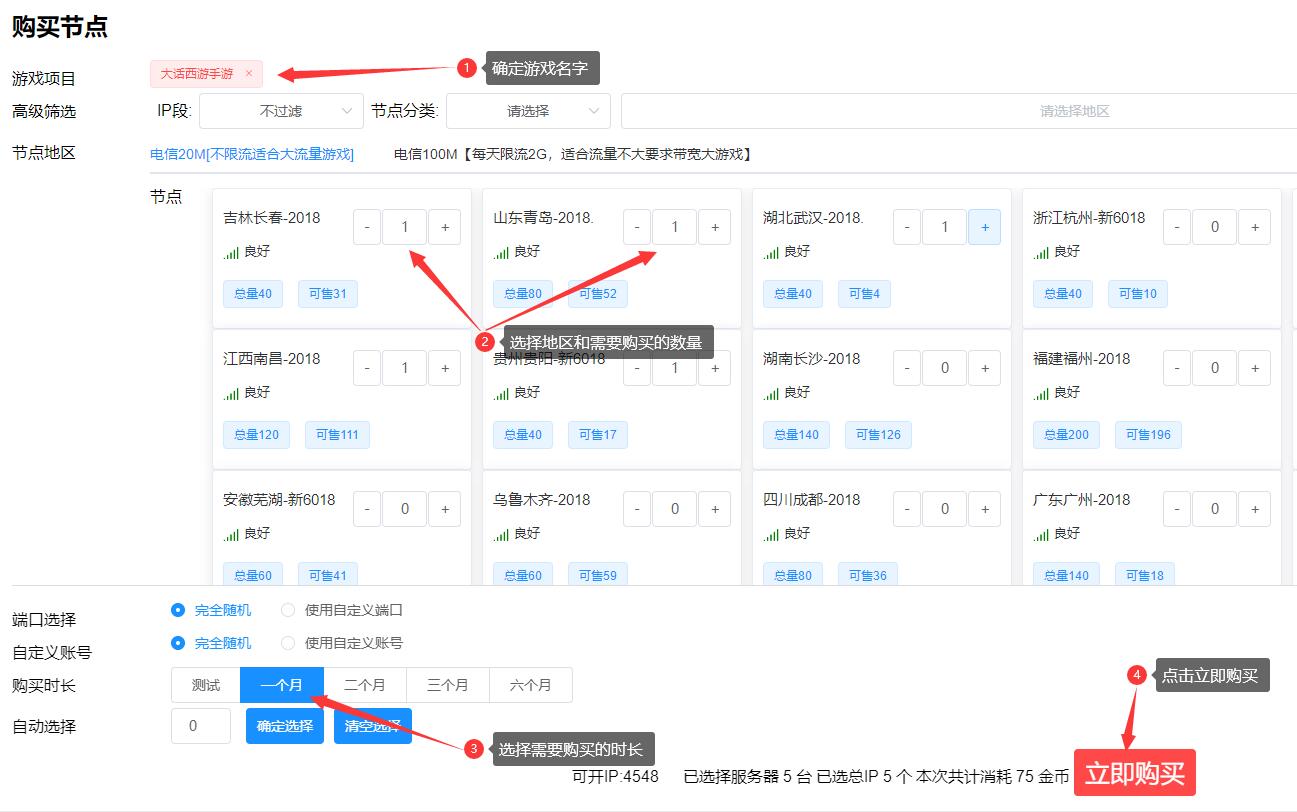Select the 电信20M node region tab
Viewport: 1297px width, 812px height.
click(x=252, y=154)
